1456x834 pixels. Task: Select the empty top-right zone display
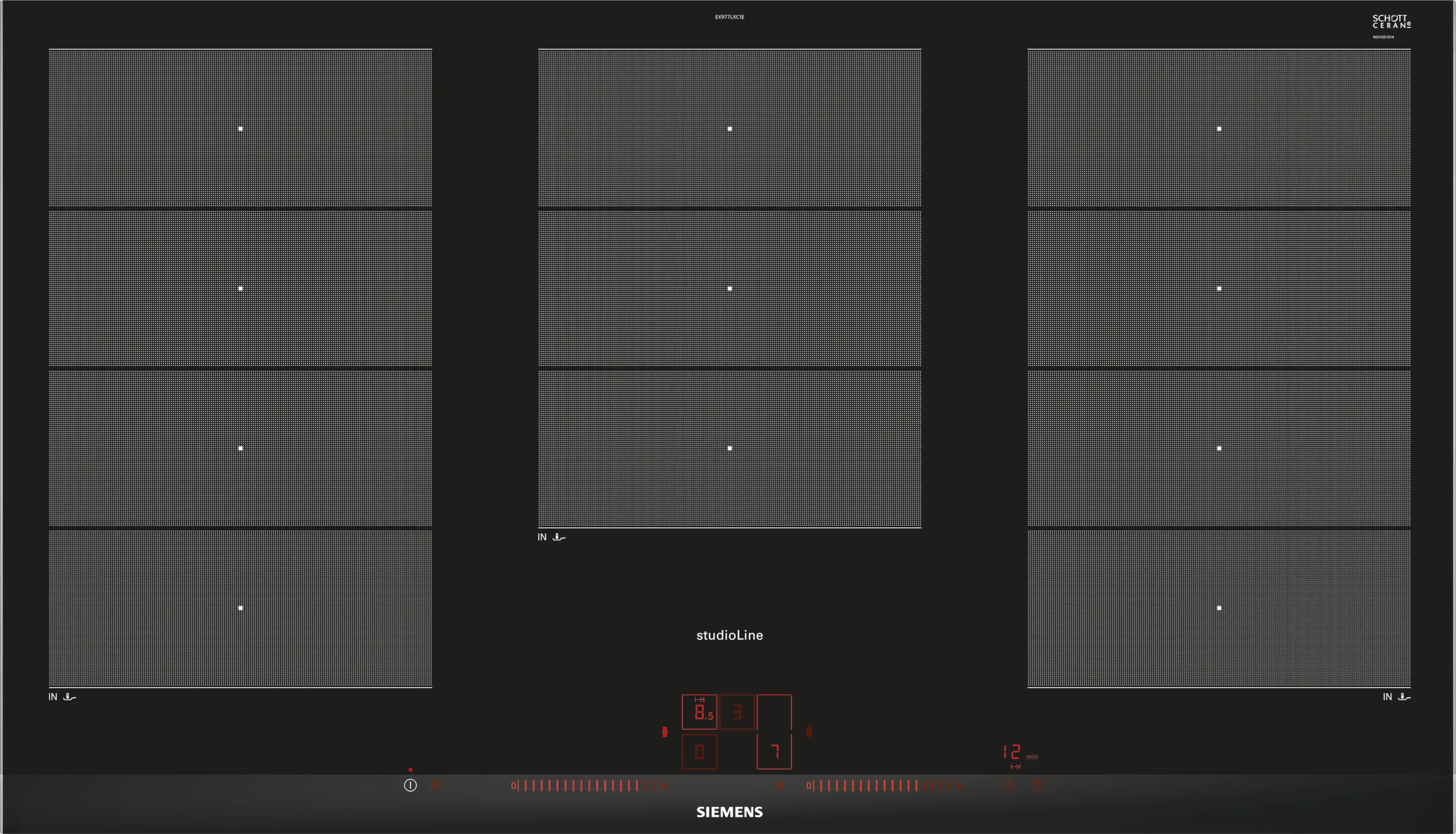(x=774, y=712)
